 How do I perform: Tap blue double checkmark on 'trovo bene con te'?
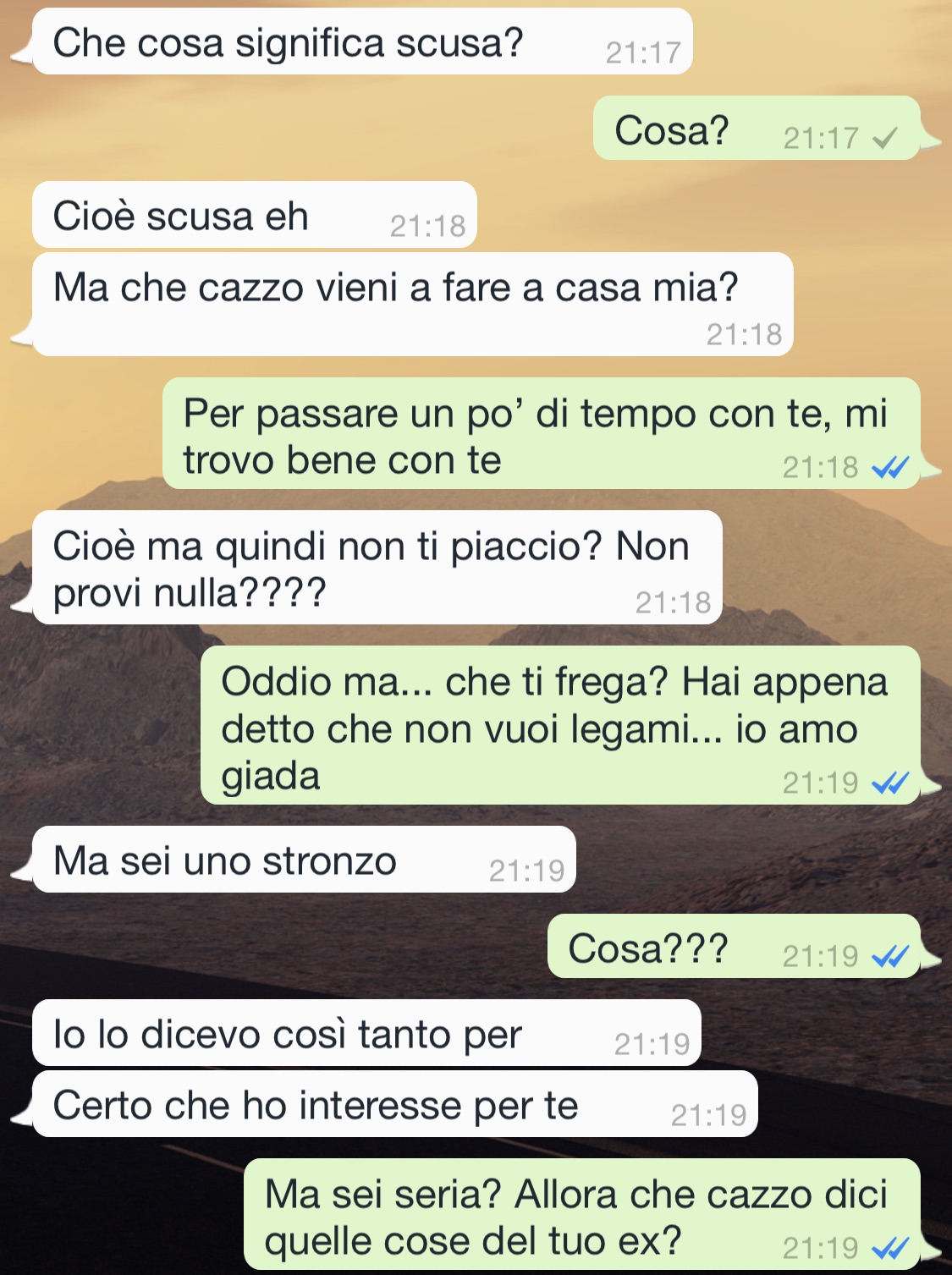(x=890, y=467)
